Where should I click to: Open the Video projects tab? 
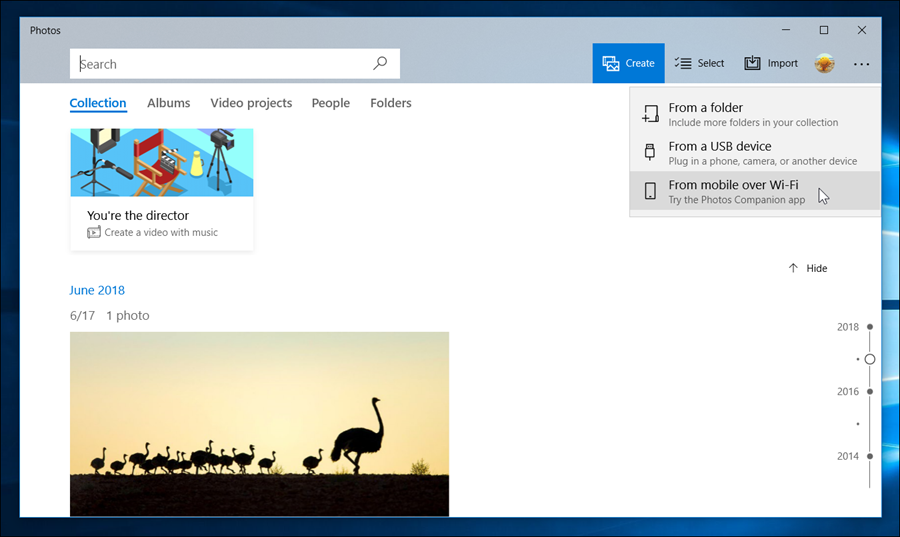251,103
